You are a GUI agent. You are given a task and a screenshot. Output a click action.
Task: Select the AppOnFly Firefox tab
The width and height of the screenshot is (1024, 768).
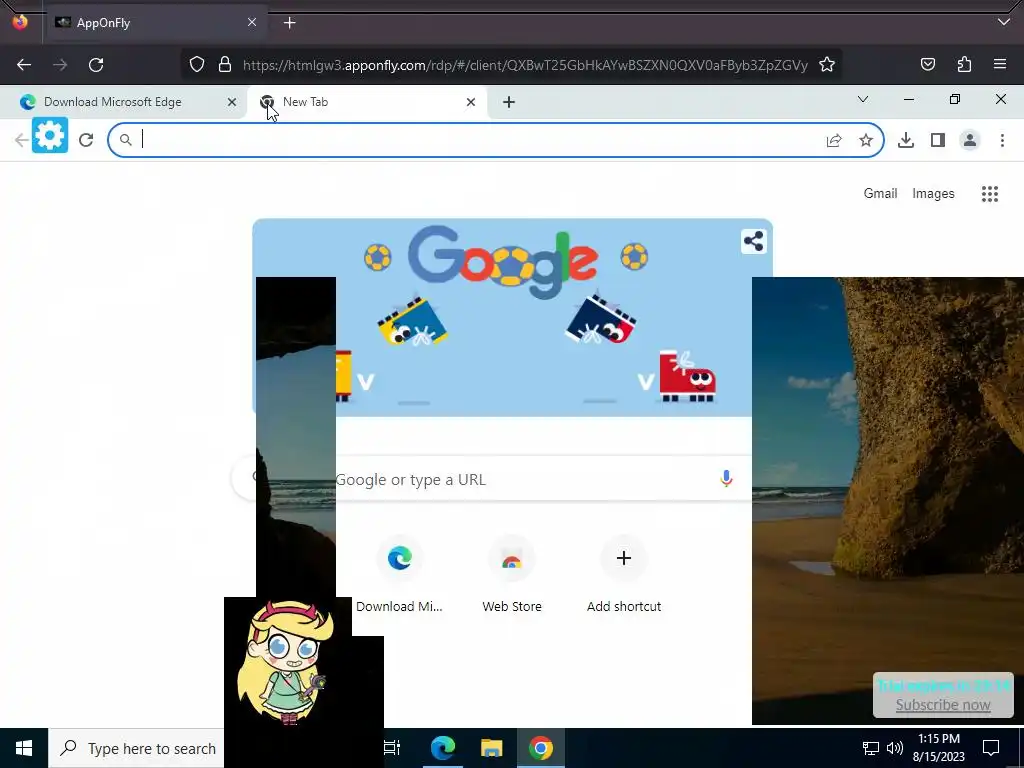pyautogui.click(x=157, y=23)
